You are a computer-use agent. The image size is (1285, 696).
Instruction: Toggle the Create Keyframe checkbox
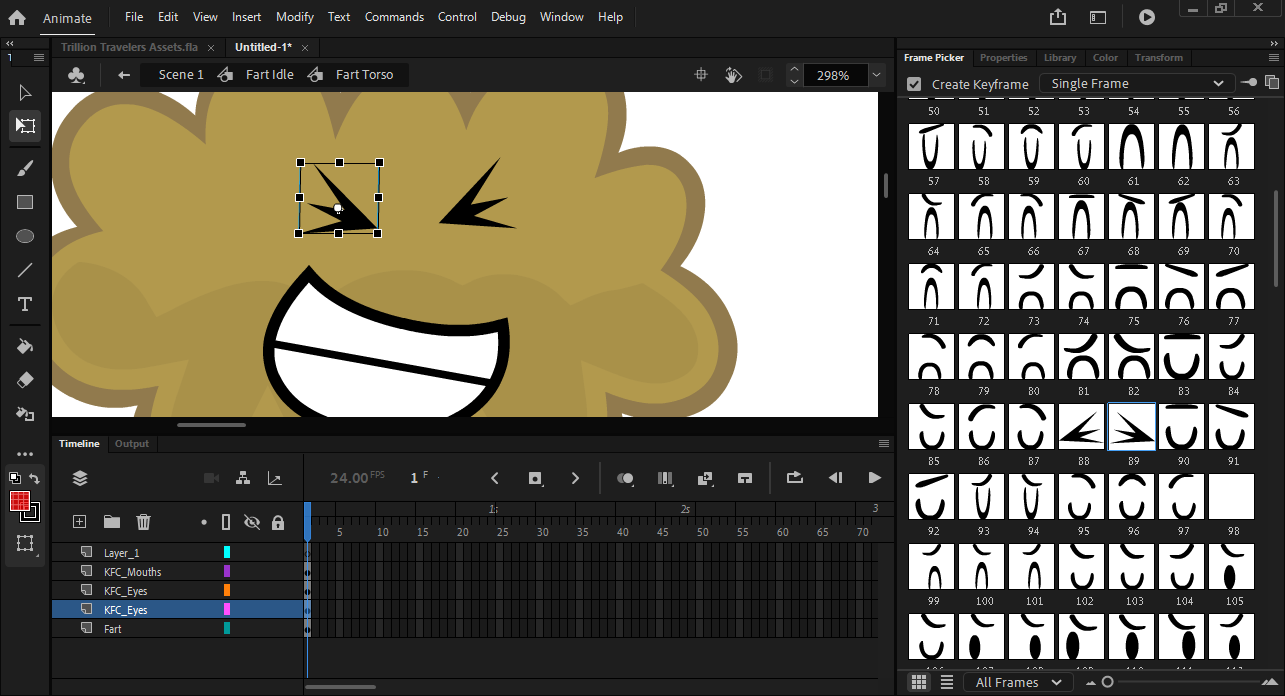(x=913, y=84)
